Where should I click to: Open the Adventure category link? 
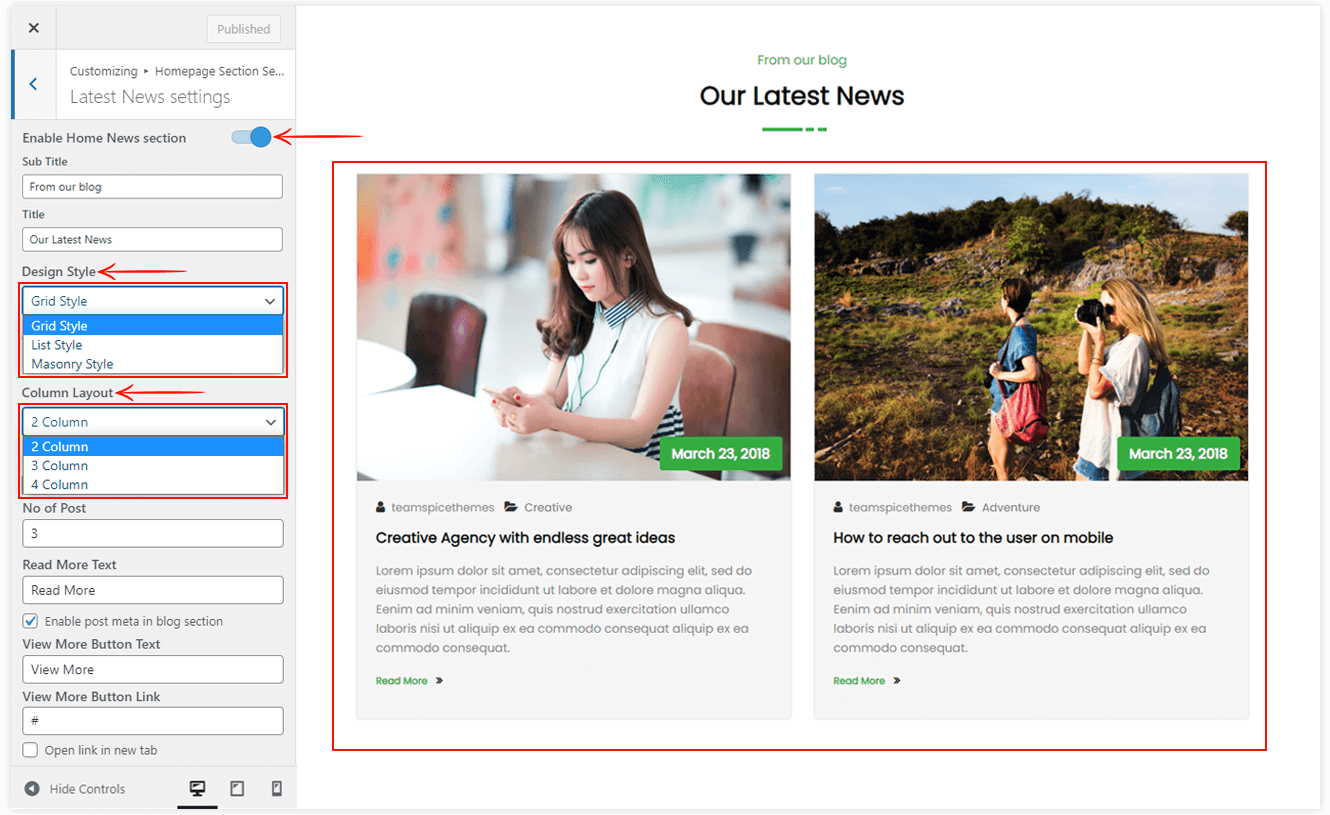point(1011,508)
